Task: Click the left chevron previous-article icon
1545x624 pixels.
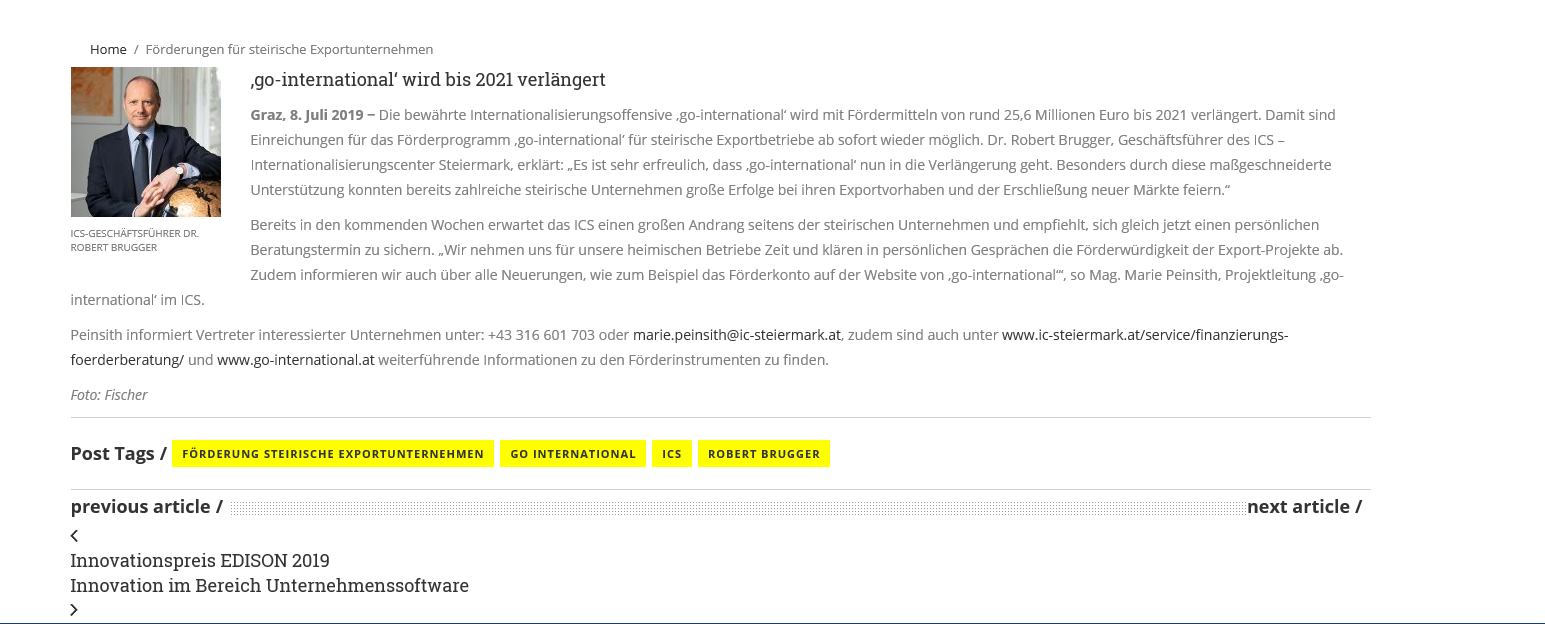Action: (74, 536)
